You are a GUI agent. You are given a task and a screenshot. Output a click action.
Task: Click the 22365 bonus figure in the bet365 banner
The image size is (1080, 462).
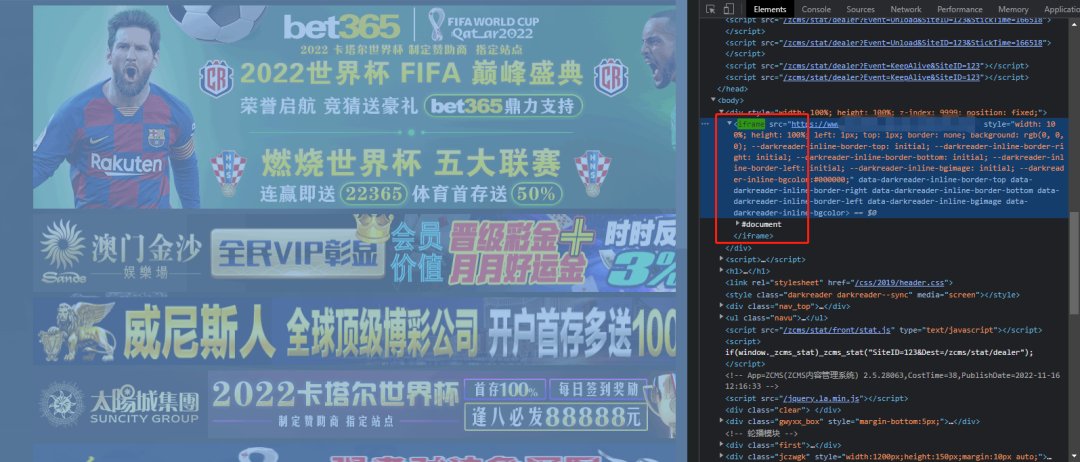pos(373,194)
